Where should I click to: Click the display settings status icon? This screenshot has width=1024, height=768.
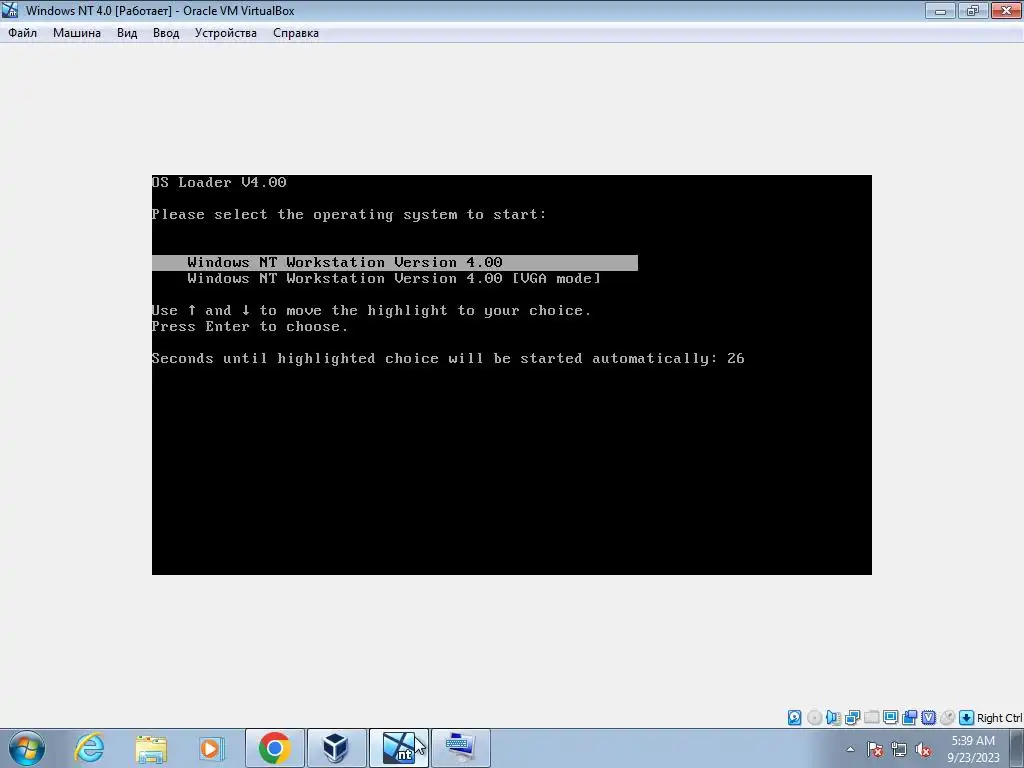890,718
